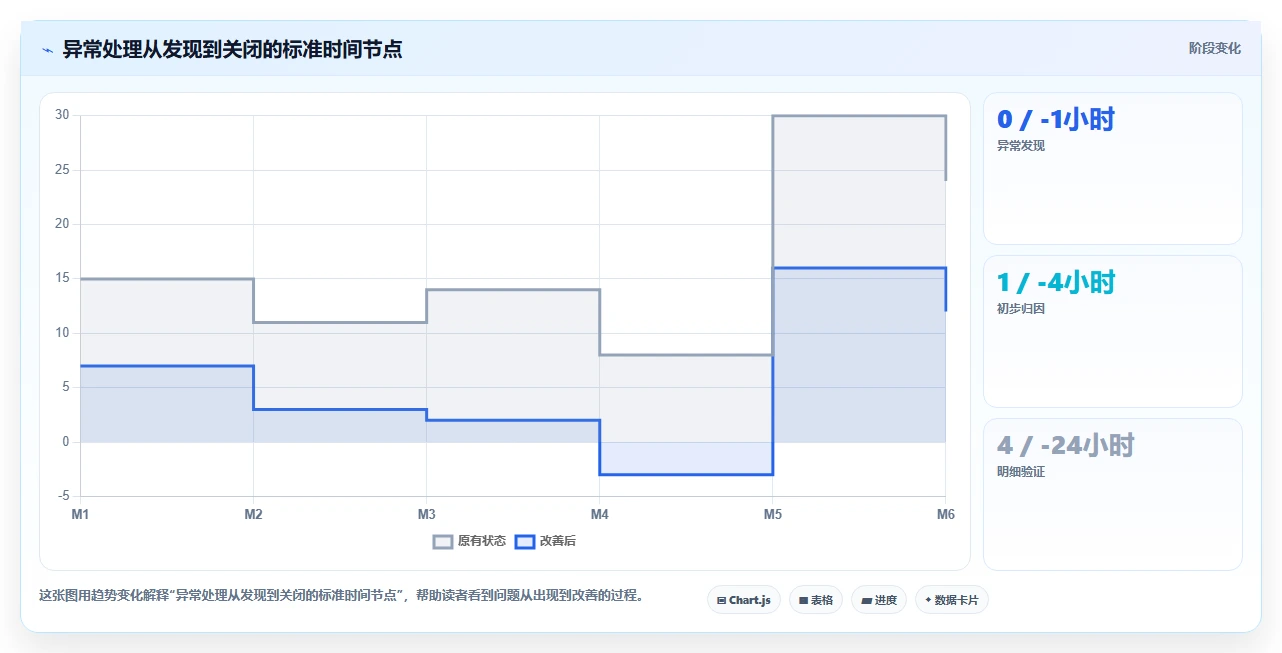Image resolution: width=1282 pixels, height=653 pixels.
Task: Click the 15 y-axis tick label
Action: (62, 278)
